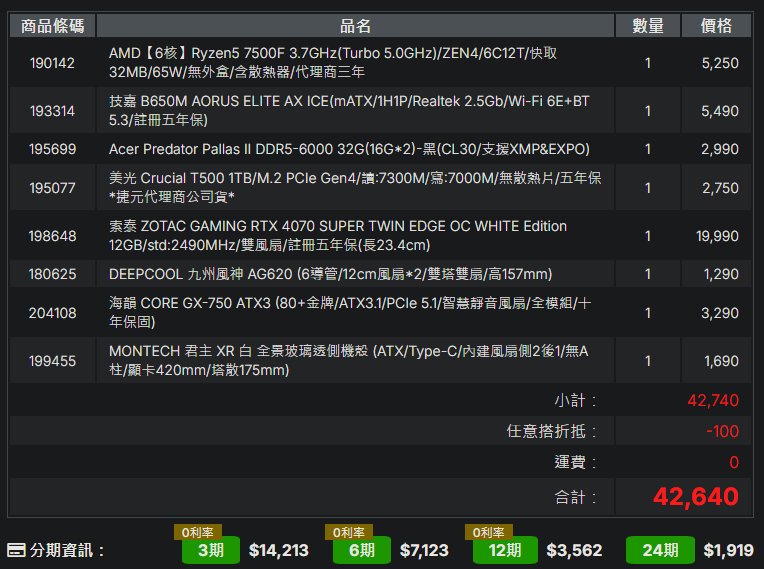Image resolution: width=764 pixels, height=569 pixels.
Task: Select product code 199455
Action: point(52,361)
